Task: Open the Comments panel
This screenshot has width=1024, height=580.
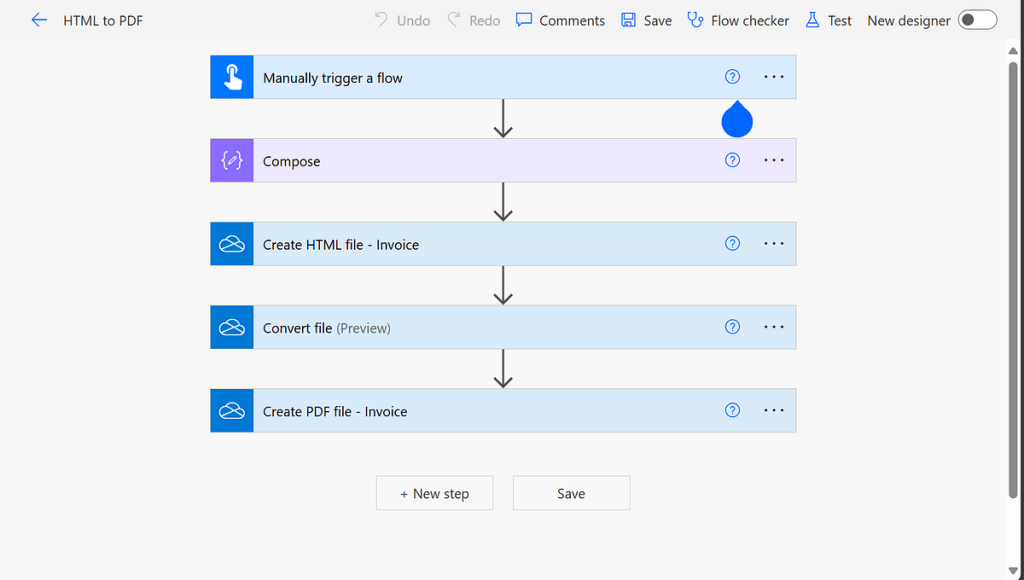Action: coord(560,20)
